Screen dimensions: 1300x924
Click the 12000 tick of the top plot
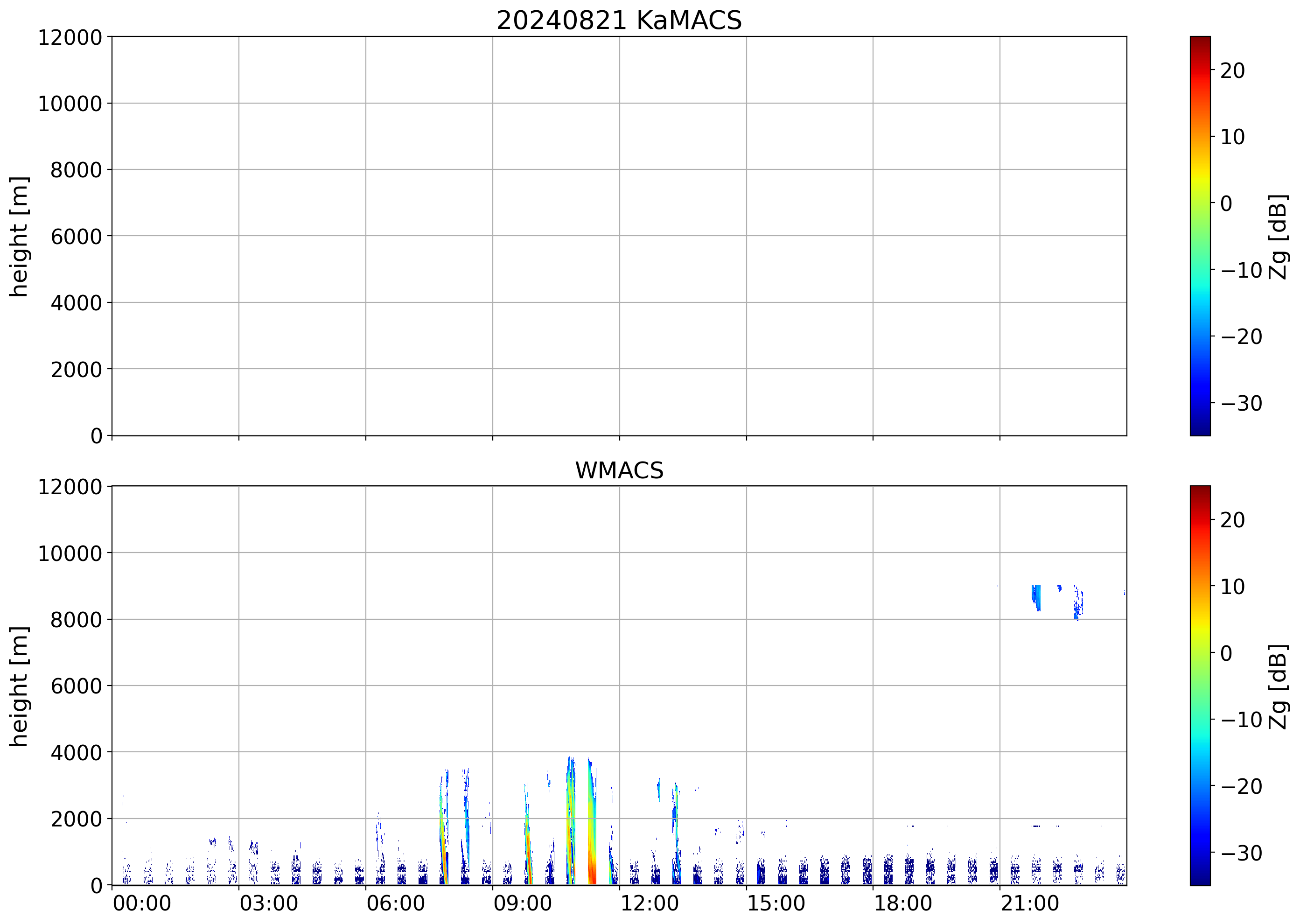70,37
